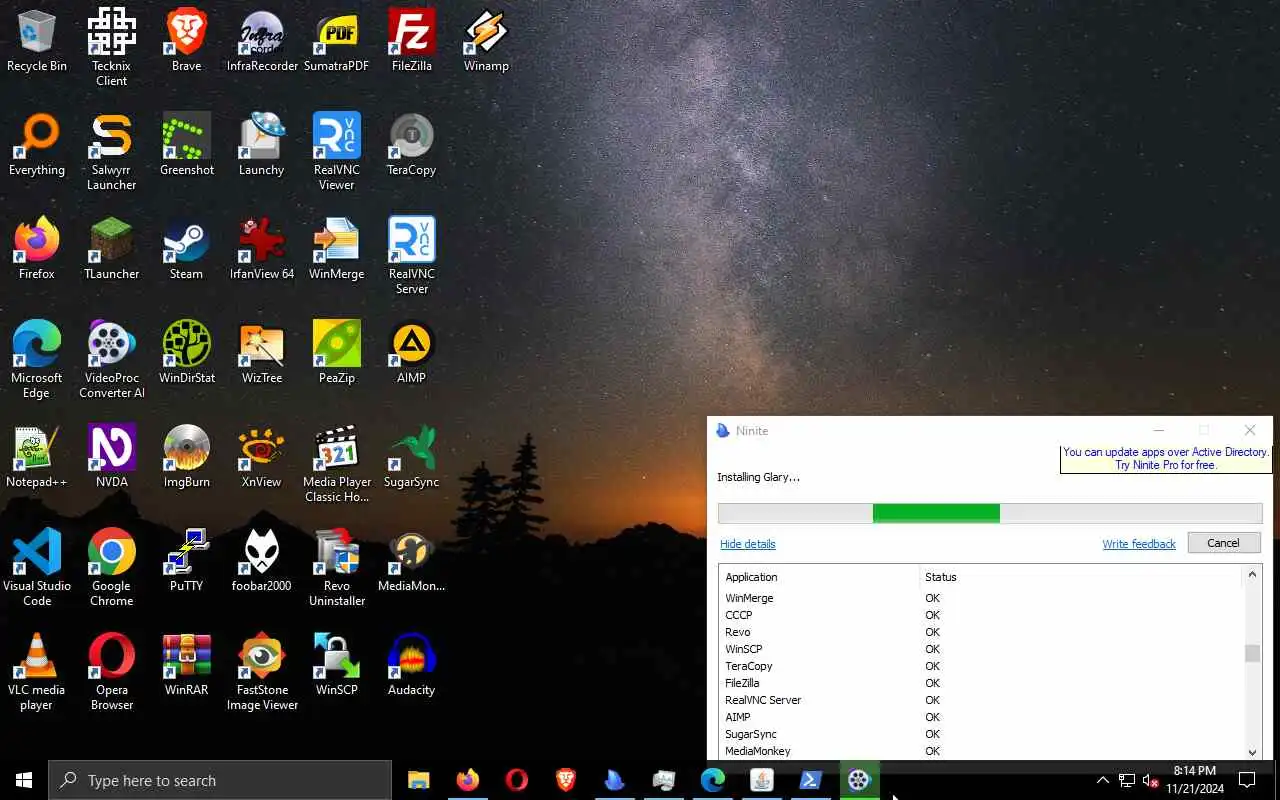Sort by the Application column header
1280x800 pixels.
(819, 577)
